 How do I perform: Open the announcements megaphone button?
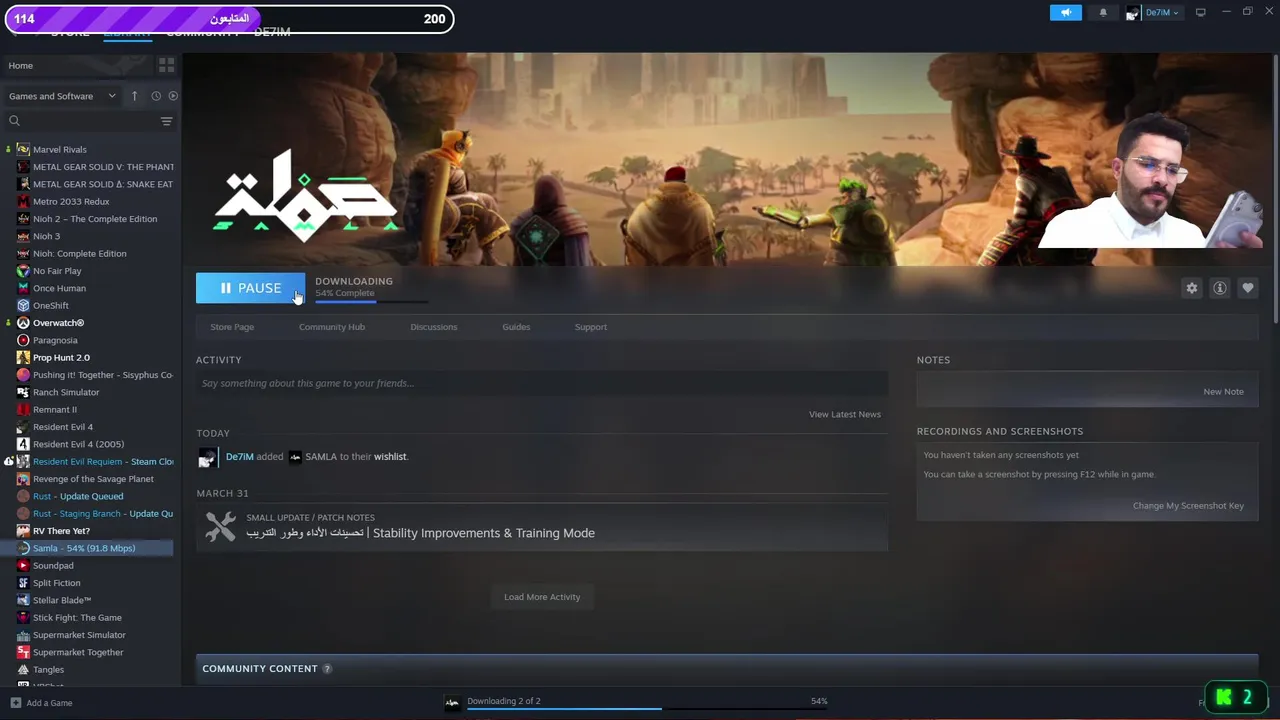(1065, 12)
